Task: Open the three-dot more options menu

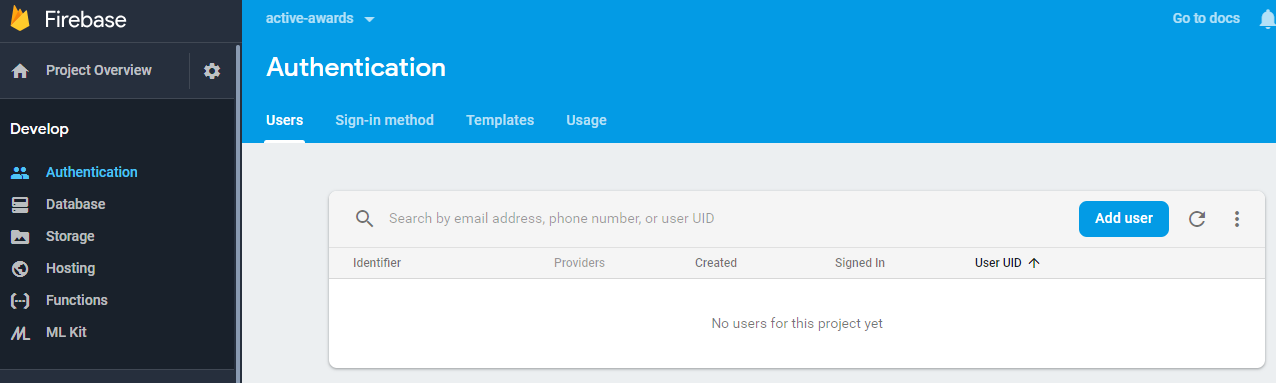Action: click(1237, 219)
